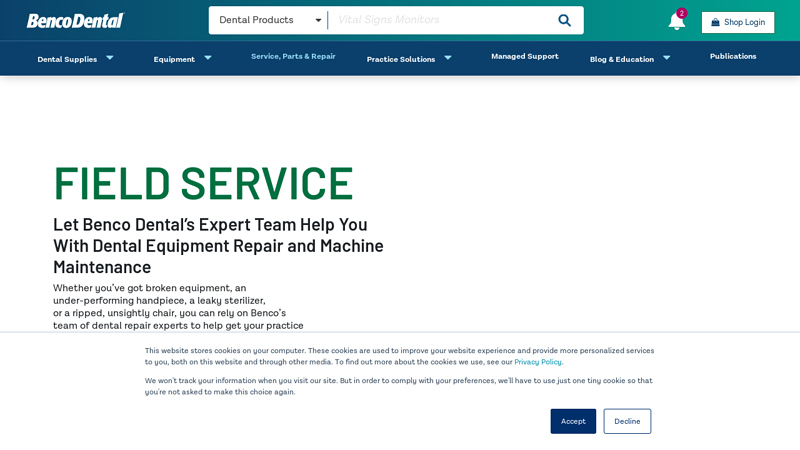This screenshot has height=450, width=800.
Task: Open the notifications bell icon
Action: (677, 22)
